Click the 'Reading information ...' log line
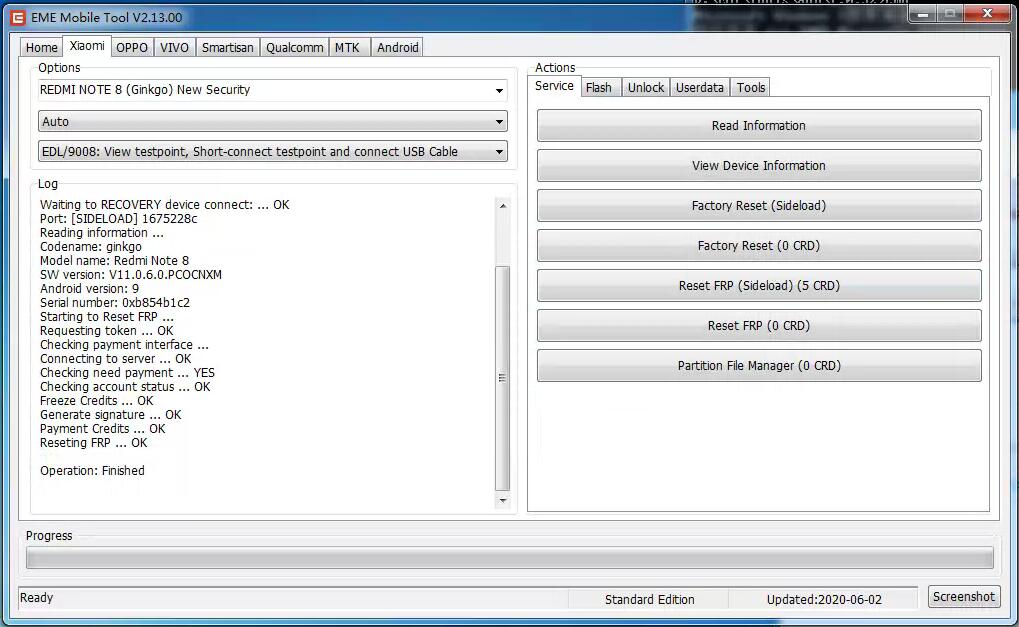Image resolution: width=1019 pixels, height=627 pixels. point(101,233)
